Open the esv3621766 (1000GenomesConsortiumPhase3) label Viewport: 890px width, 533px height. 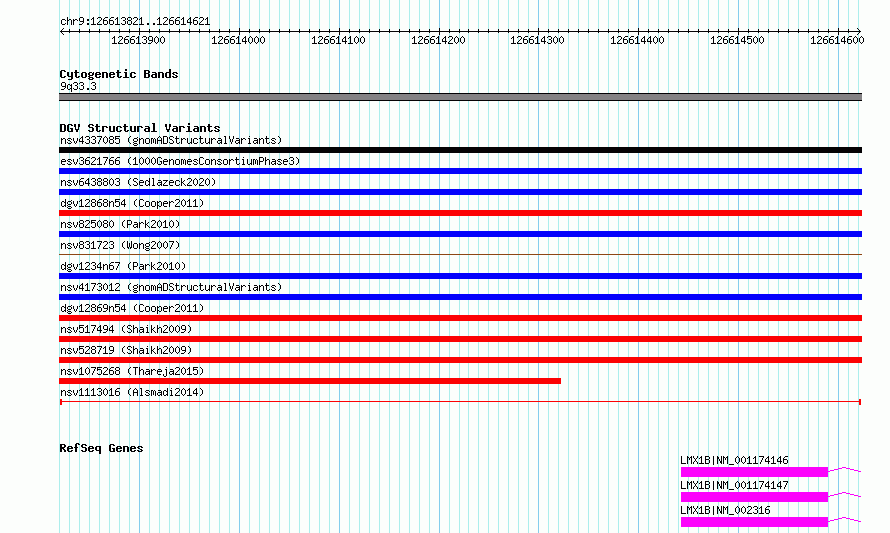click(x=180, y=161)
